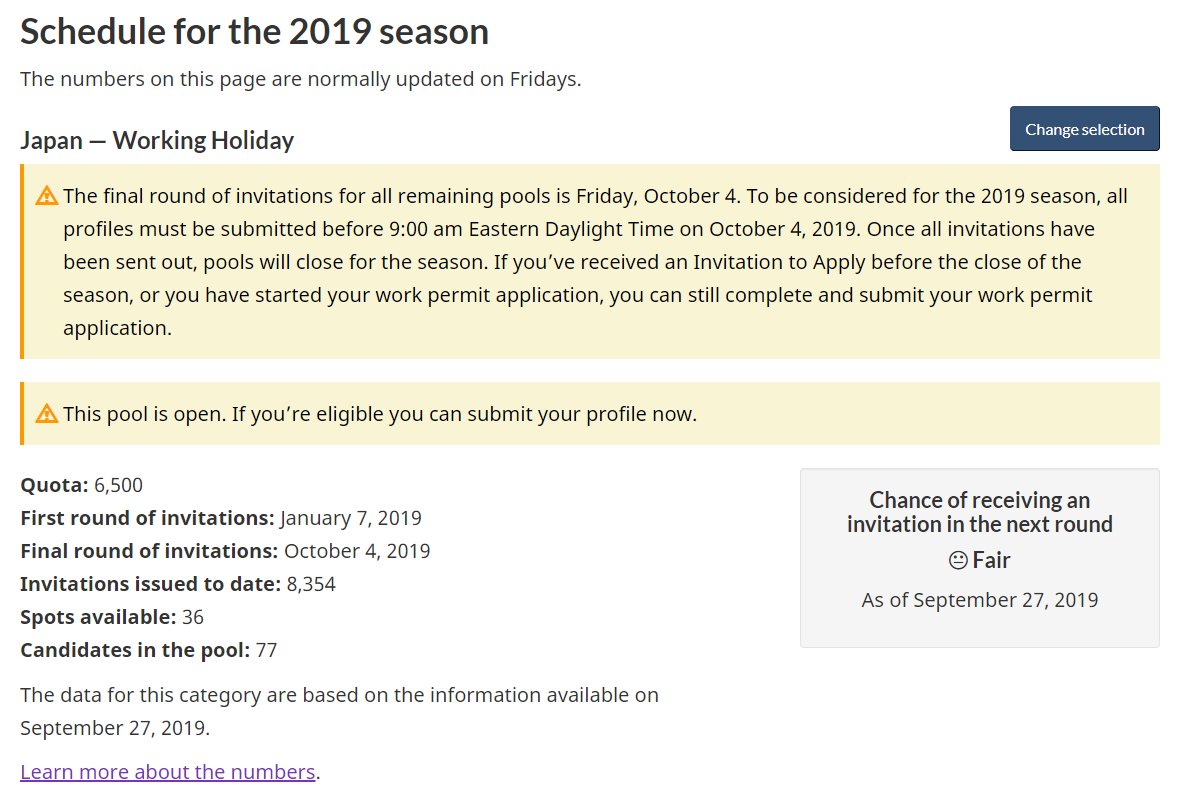Click the 'As of September 27, 2019' text
The height and width of the screenshot is (799, 1181).
(979, 600)
